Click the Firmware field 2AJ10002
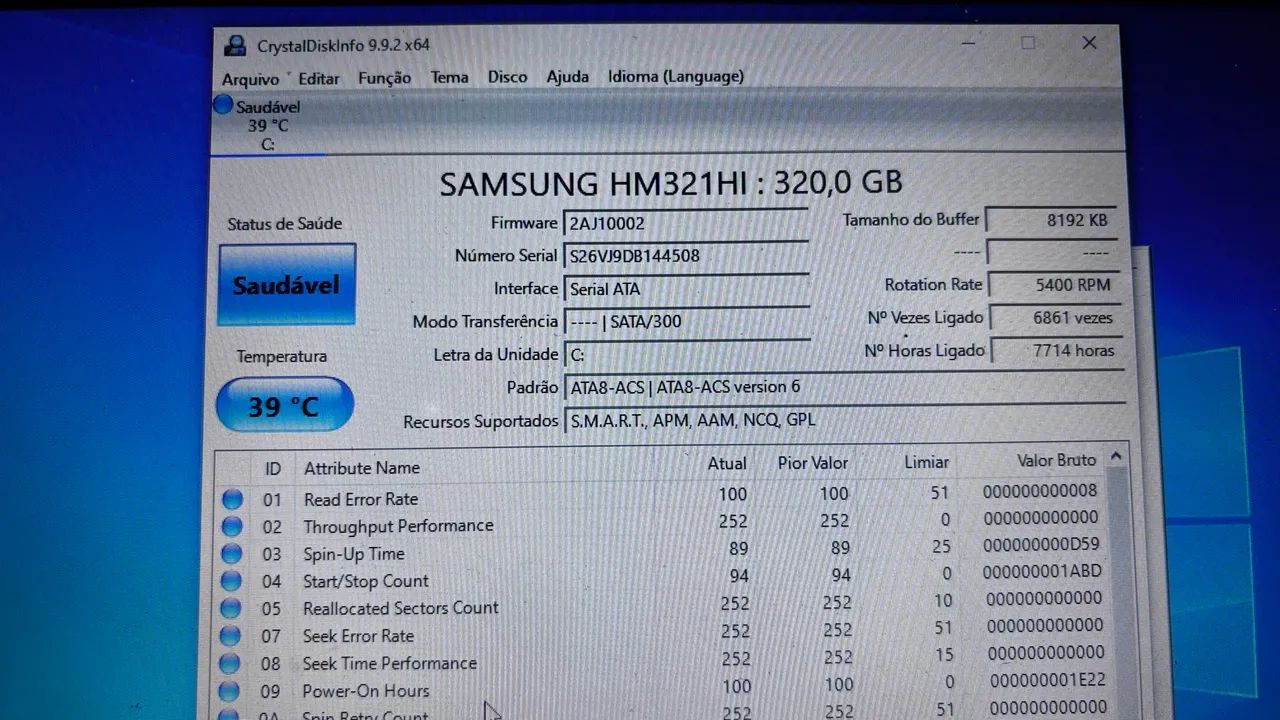This screenshot has height=720, width=1280. click(686, 223)
